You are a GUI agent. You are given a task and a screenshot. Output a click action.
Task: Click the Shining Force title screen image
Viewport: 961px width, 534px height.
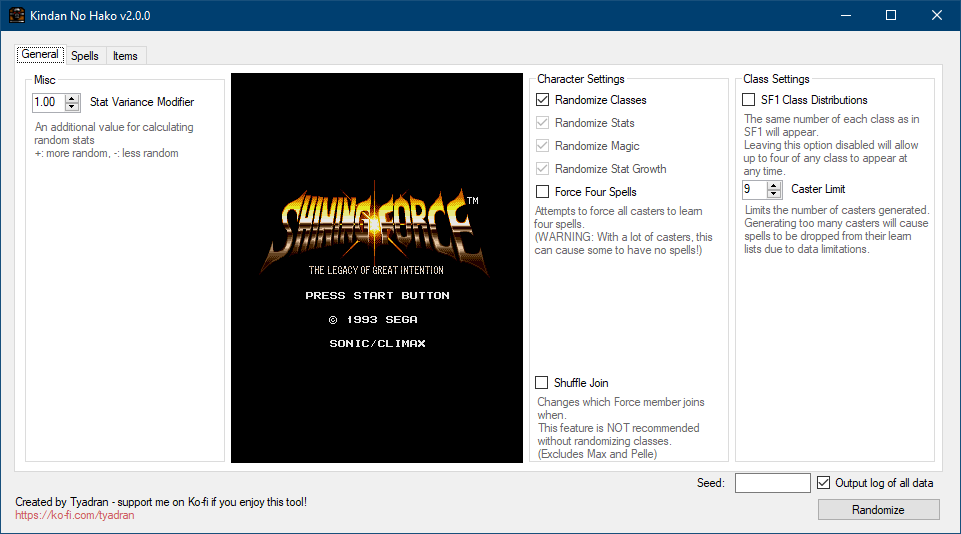point(376,268)
